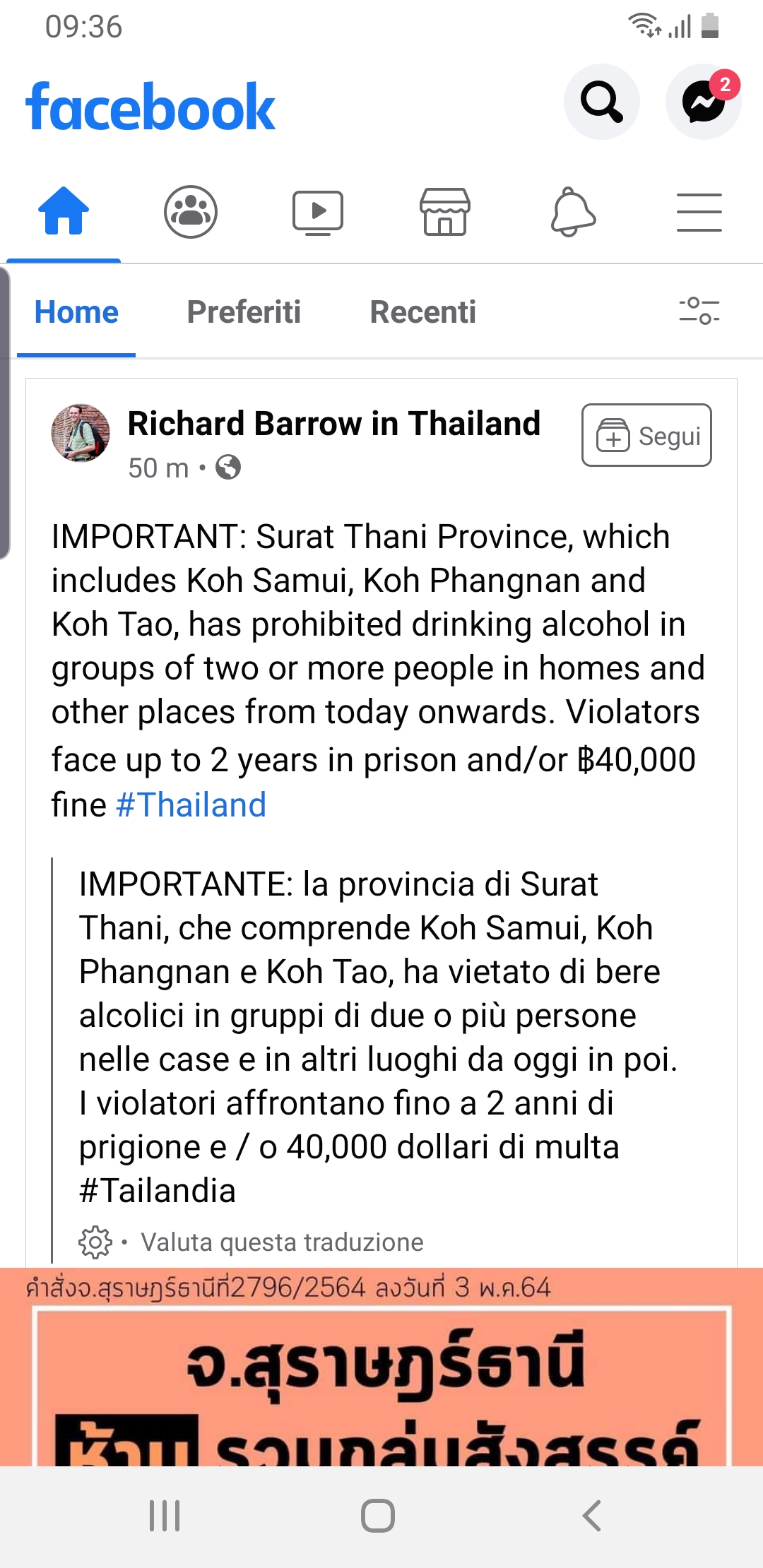Open Richard Barrow in Thailand profile
The height and width of the screenshot is (1568, 763).
(x=333, y=423)
